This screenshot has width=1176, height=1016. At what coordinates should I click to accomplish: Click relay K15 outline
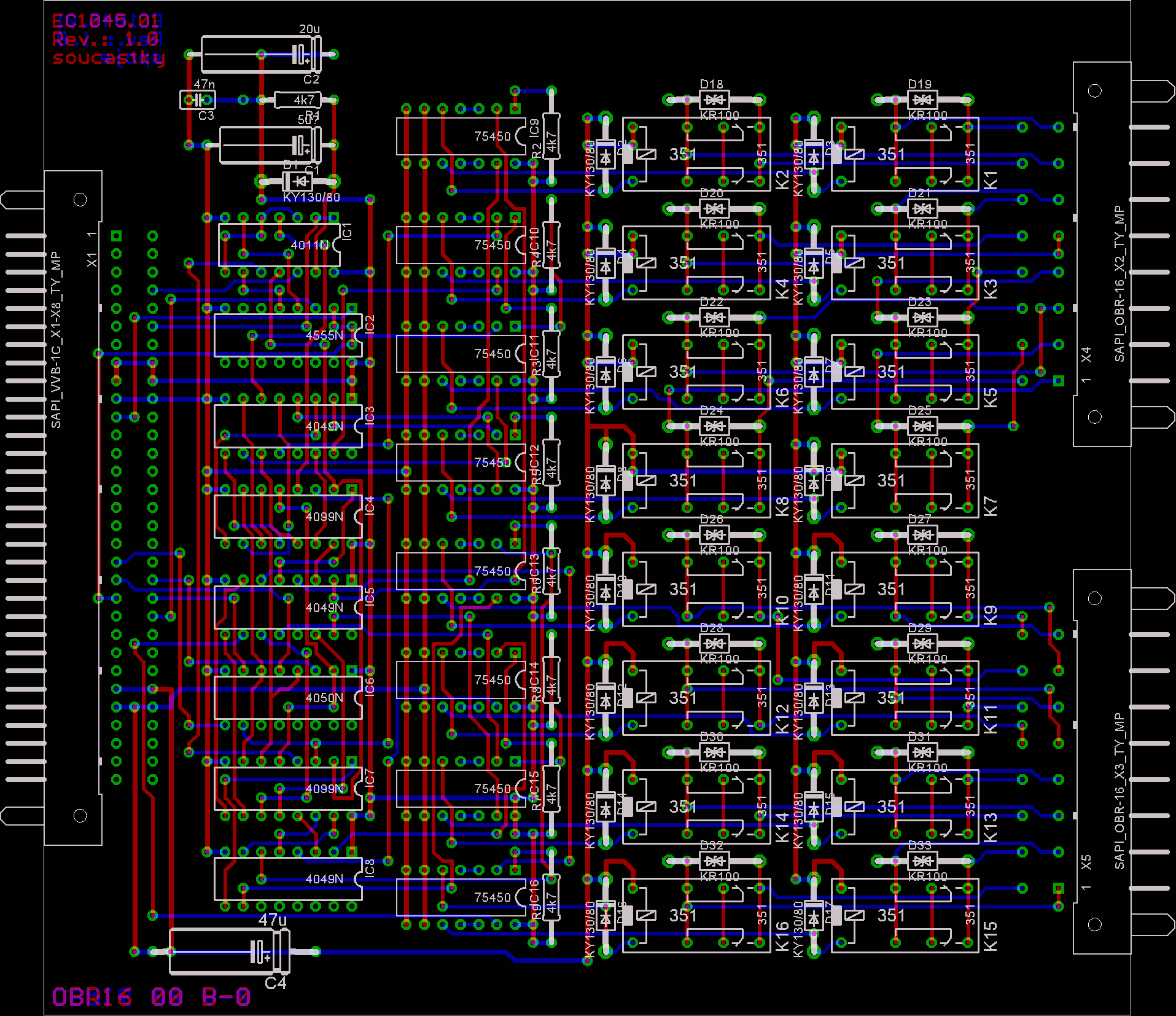905,915
